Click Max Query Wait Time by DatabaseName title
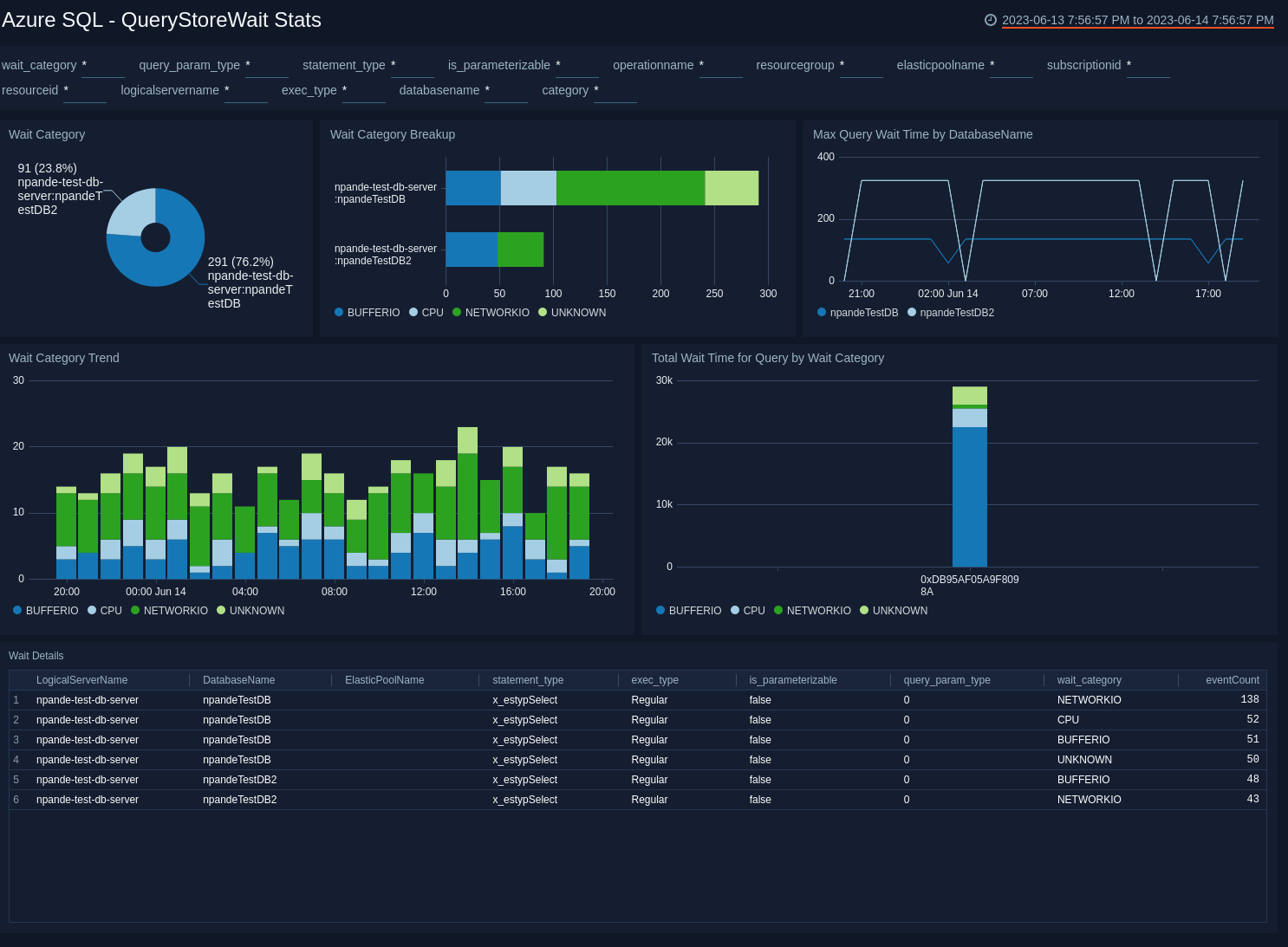Screen dimensions: 1288x947 pos(923,134)
